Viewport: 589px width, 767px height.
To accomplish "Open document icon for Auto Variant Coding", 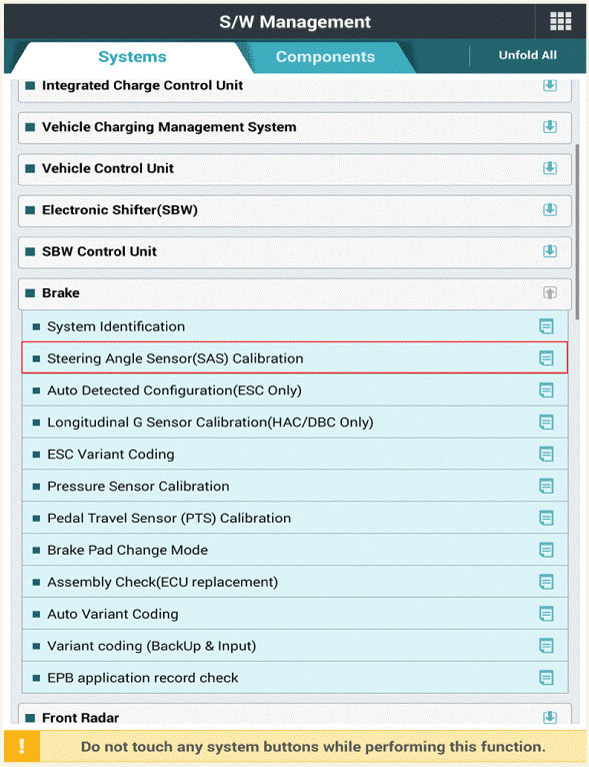I will [x=546, y=613].
